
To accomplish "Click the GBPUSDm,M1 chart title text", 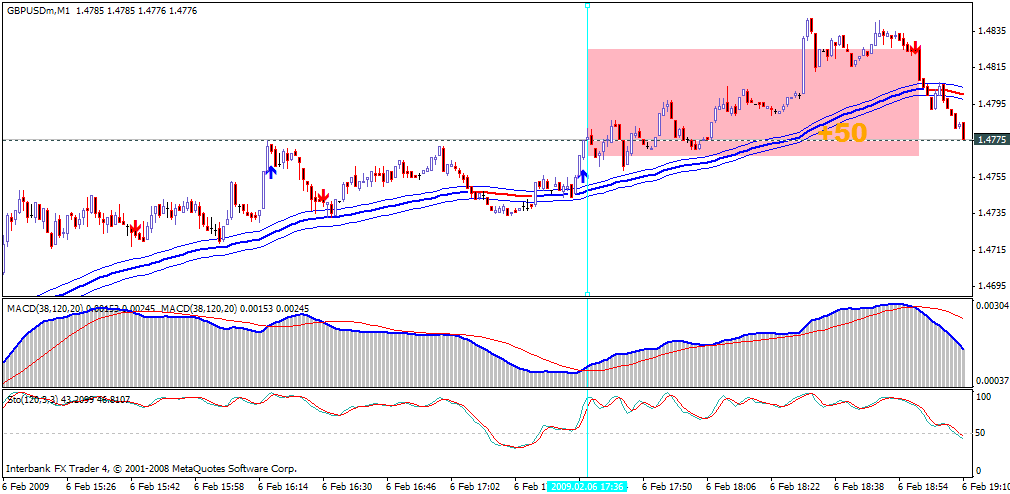I will point(37,11).
